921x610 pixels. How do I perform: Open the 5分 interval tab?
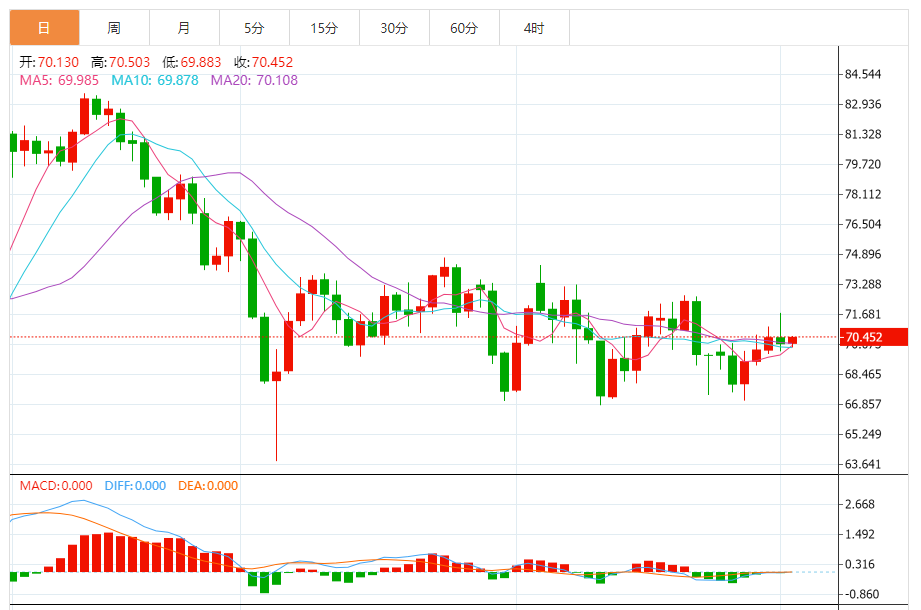click(x=254, y=28)
